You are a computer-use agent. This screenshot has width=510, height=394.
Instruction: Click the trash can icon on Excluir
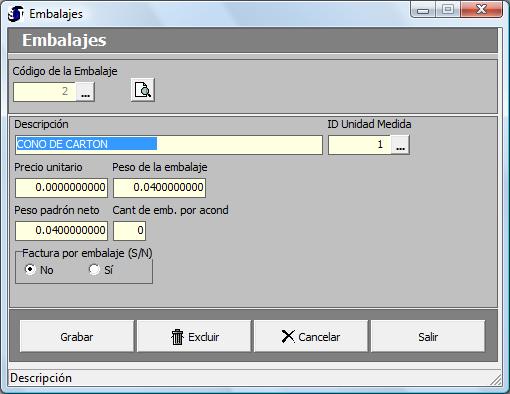coord(177,337)
